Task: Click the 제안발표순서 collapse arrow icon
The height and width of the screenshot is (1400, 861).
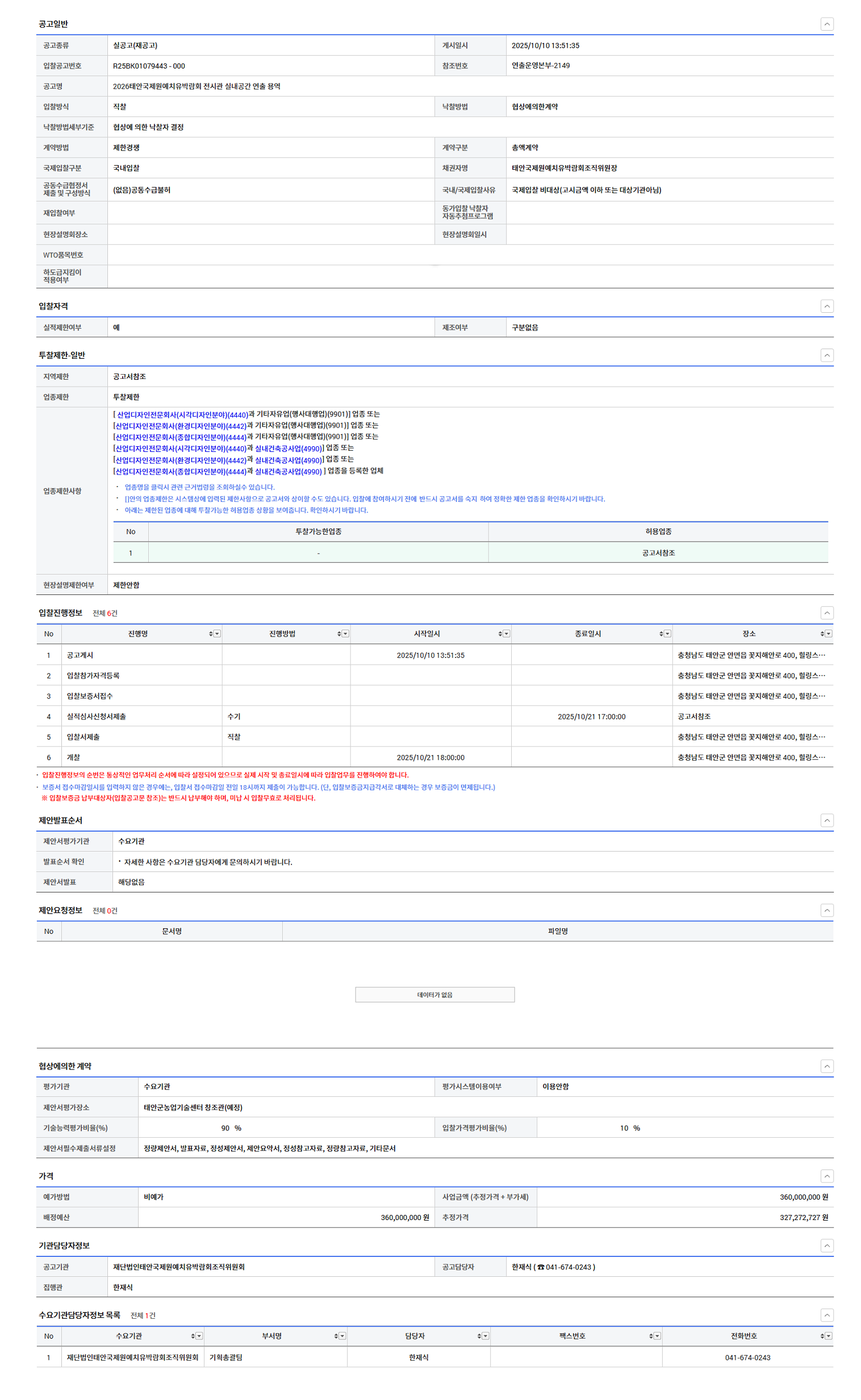Action: click(826, 821)
